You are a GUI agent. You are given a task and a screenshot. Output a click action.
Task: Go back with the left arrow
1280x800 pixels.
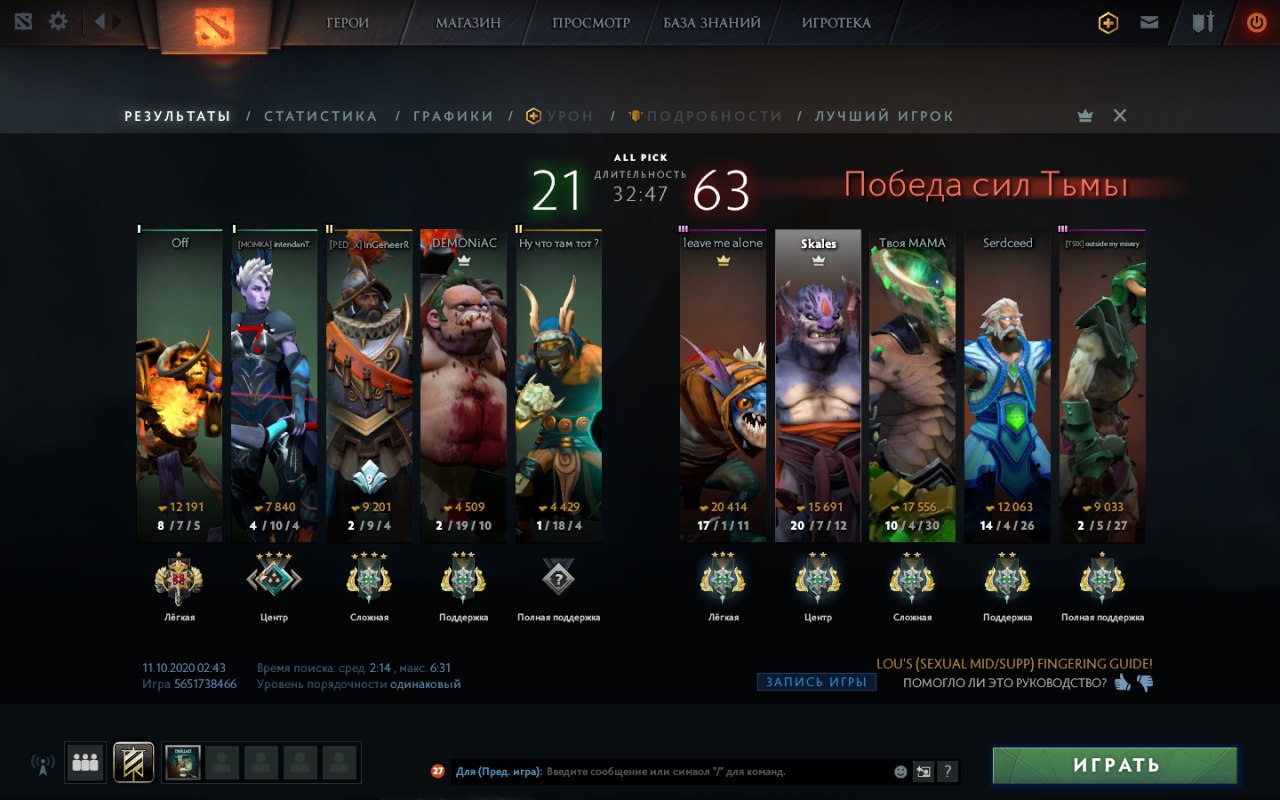point(100,21)
